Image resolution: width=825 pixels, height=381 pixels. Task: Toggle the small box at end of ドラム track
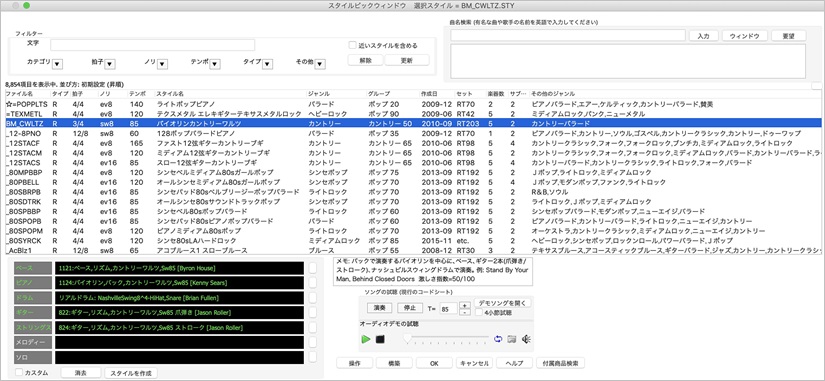(313, 298)
